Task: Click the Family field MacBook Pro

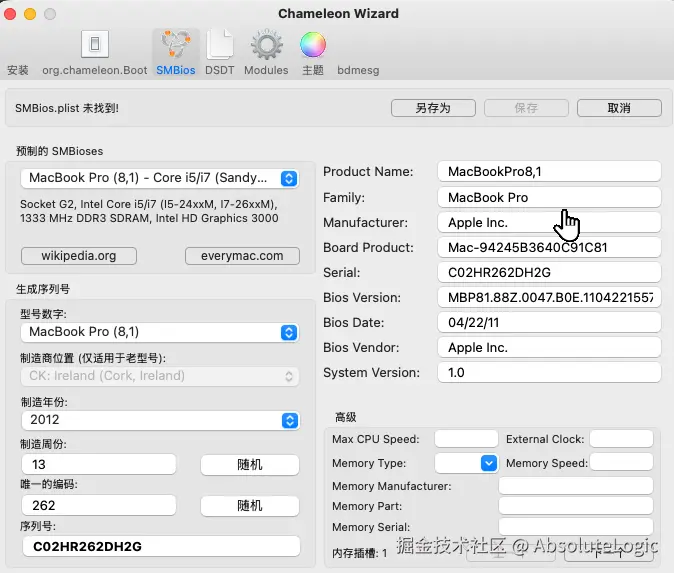Action: coord(549,197)
